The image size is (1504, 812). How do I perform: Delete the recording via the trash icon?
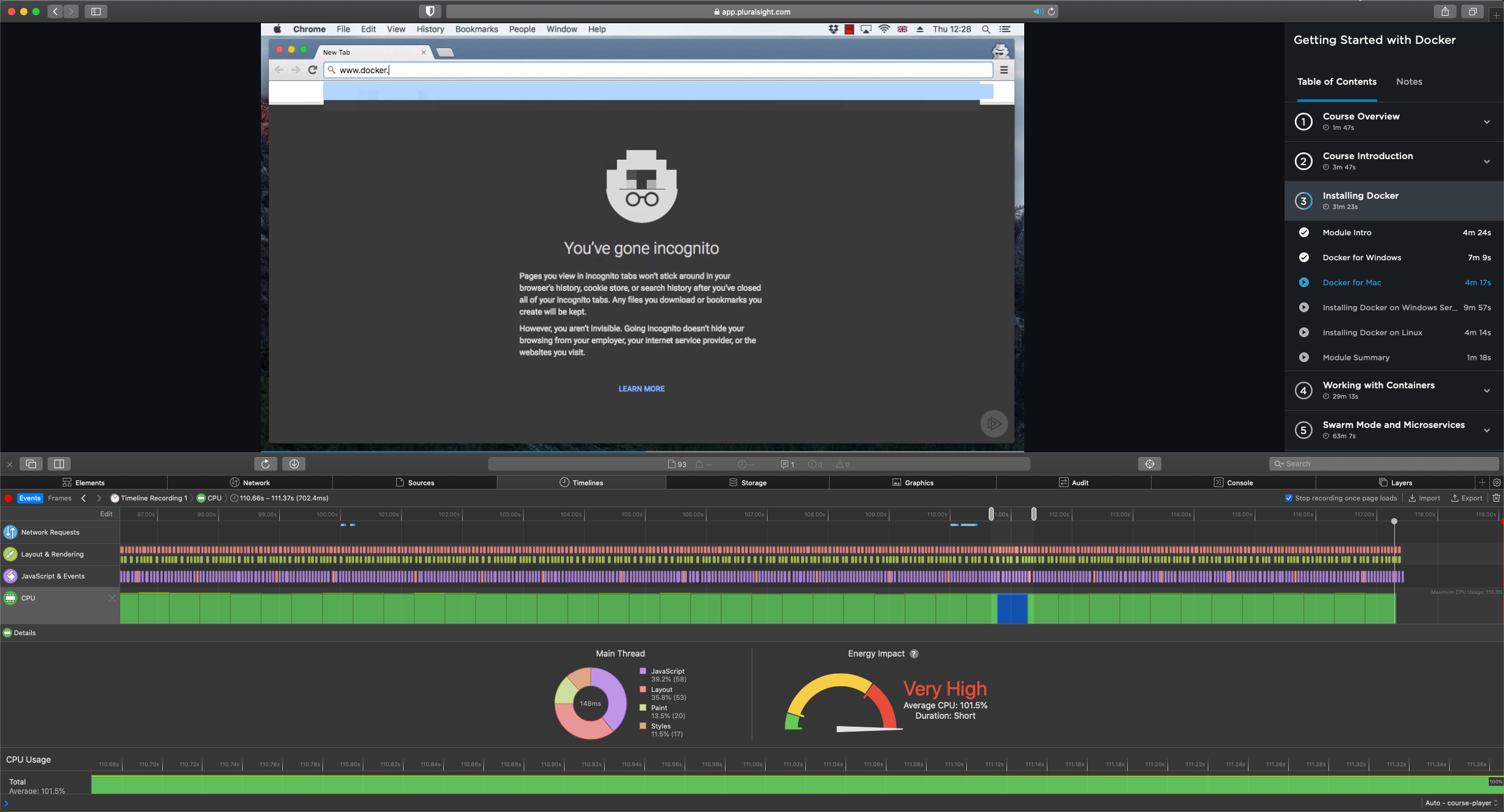(1497, 498)
